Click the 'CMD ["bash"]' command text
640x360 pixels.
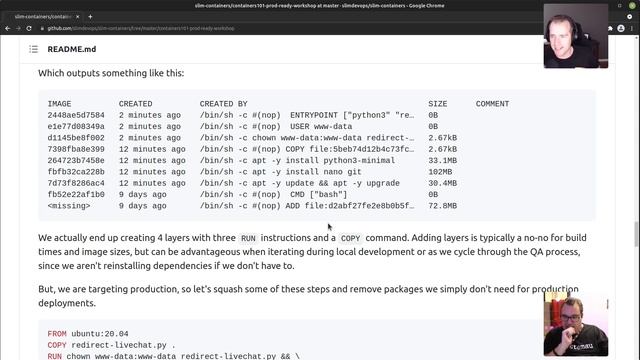click(x=318, y=195)
